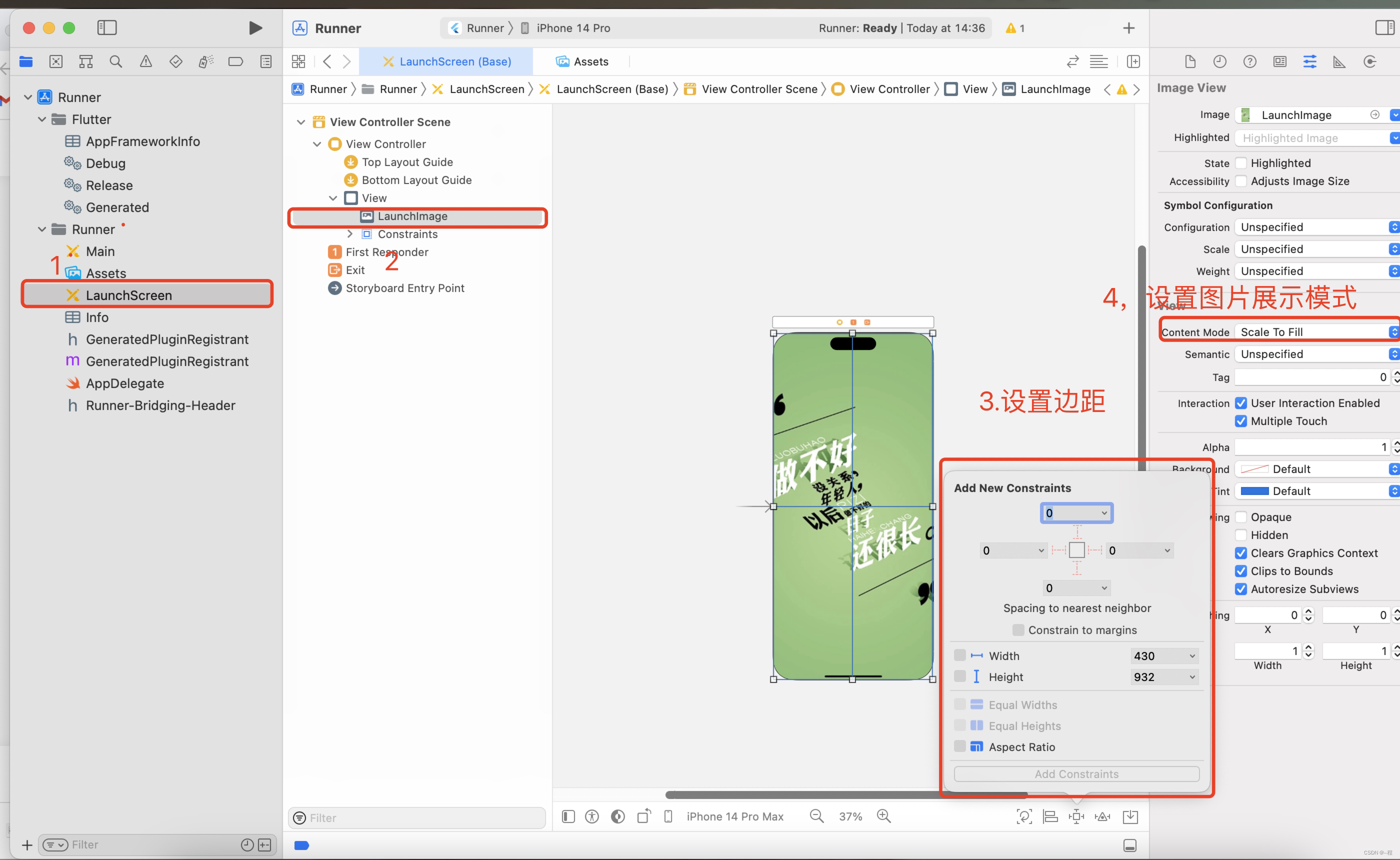Toggle the inspectors panel
Viewport: 1400px width, 860px height.
(x=1384, y=28)
